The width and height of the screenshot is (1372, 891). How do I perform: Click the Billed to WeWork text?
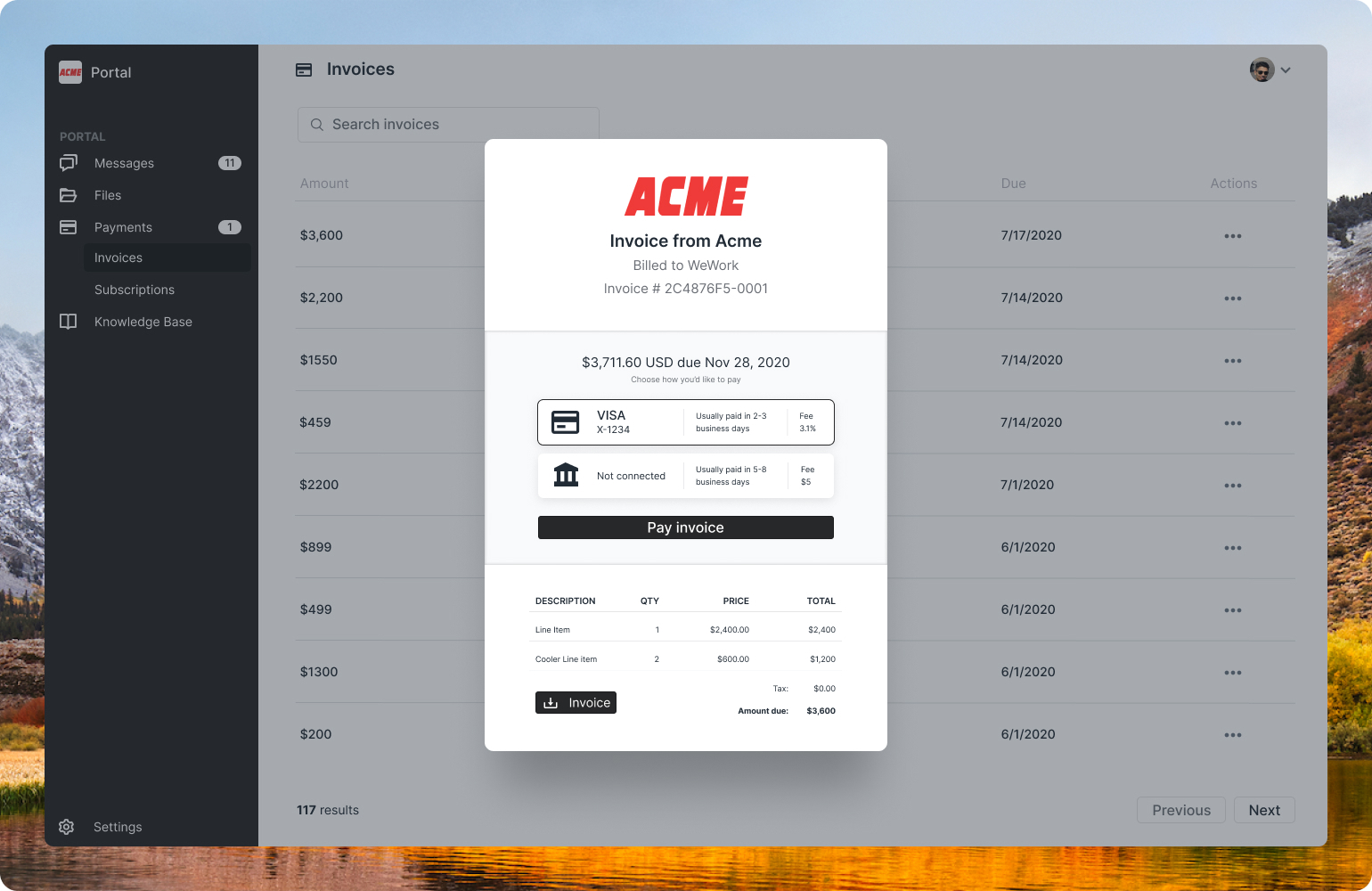686,266
